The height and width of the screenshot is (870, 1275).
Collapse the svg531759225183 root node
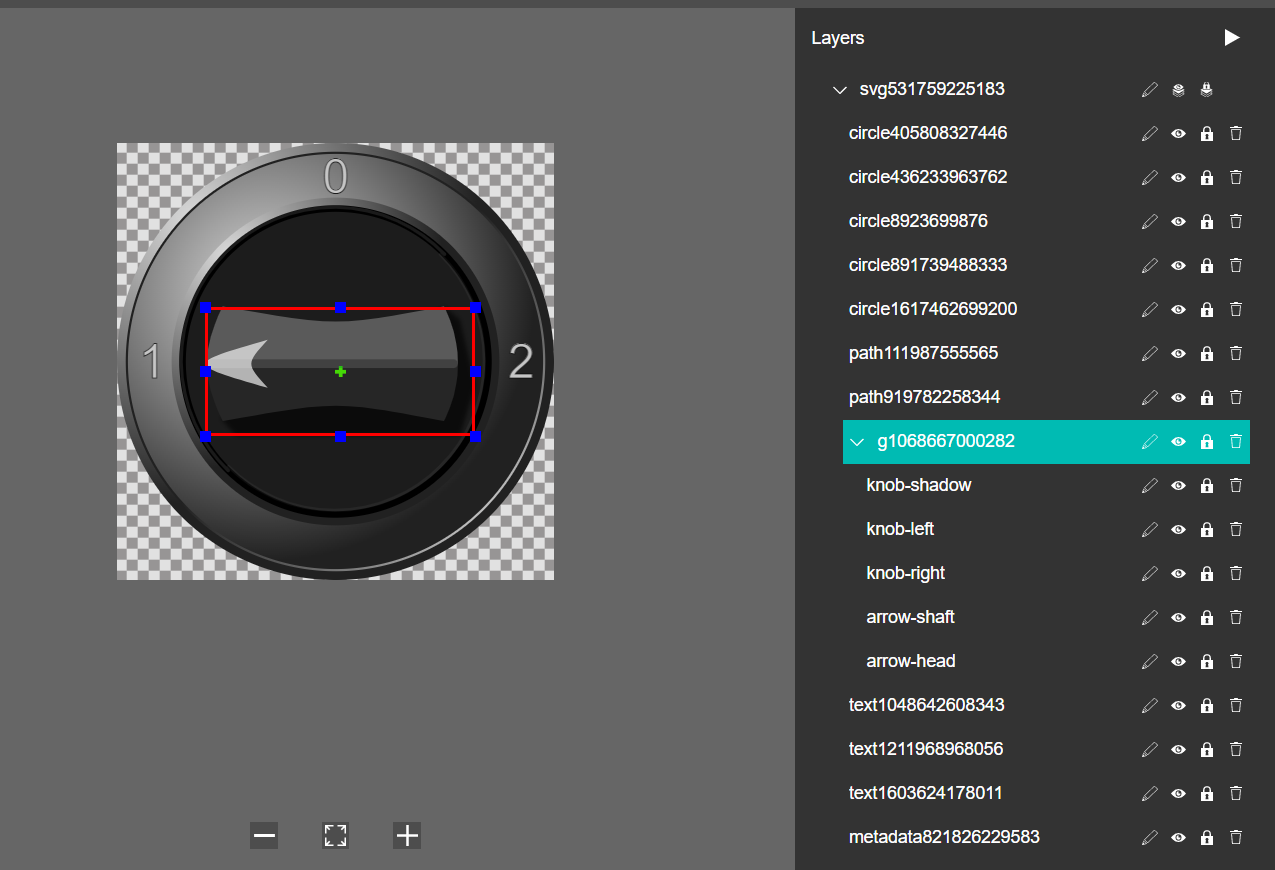839,90
